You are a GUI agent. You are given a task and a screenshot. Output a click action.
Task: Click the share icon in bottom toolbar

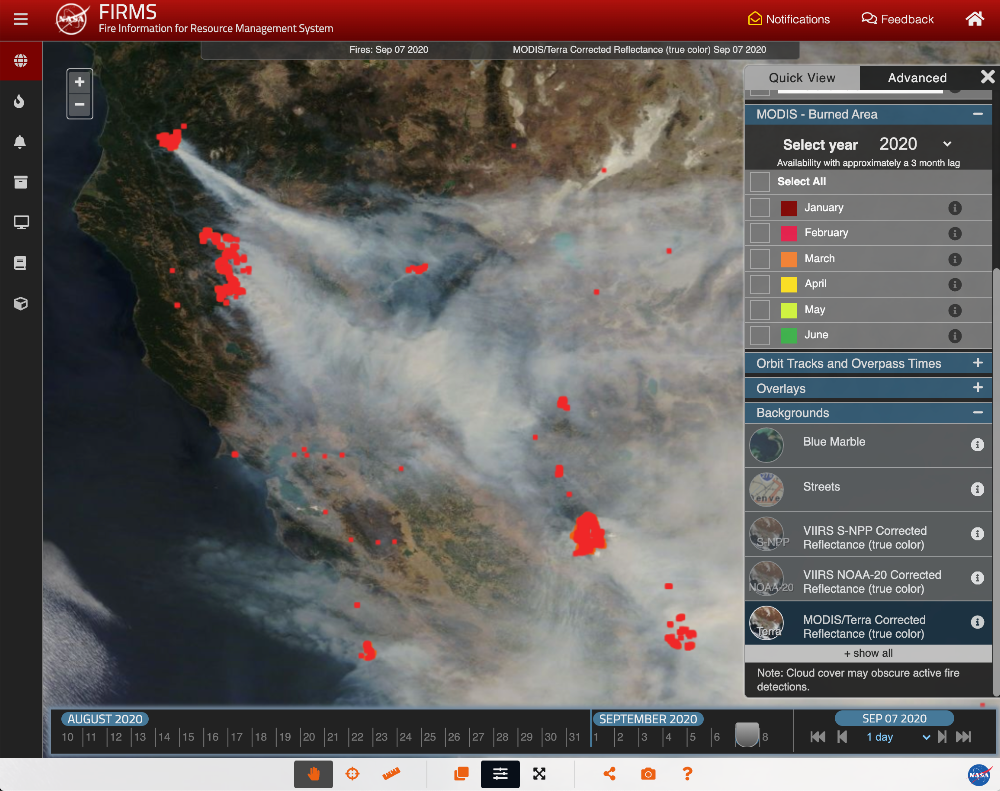coord(610,773)
